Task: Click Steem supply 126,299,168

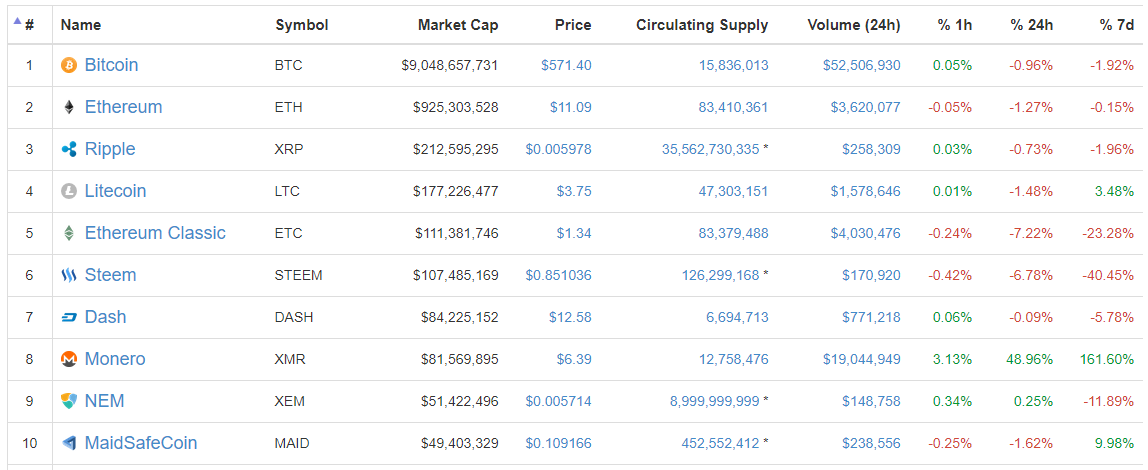Action: (721, 275)
